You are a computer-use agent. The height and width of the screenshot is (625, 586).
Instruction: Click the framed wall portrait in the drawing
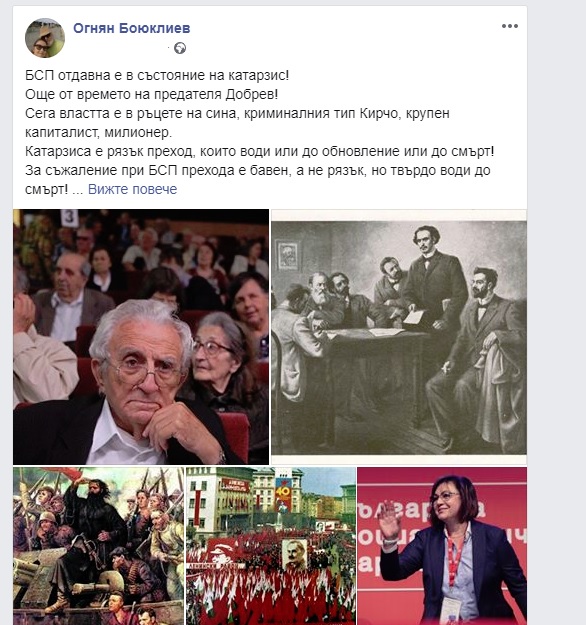coord(287,255)
